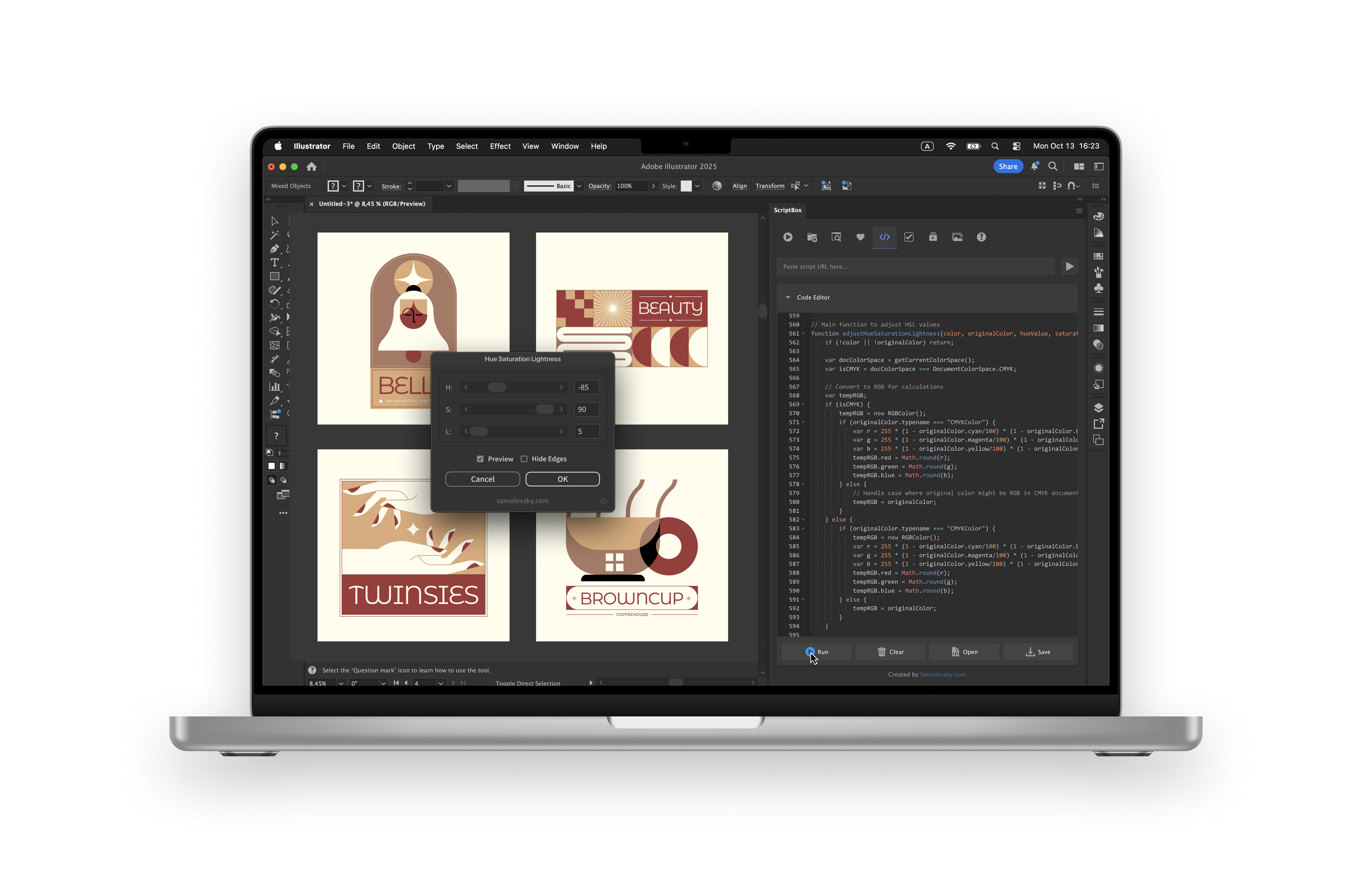The image size is (1372, 882).
Task: Select the Type tool in toolbar
Action: [274, 263]
